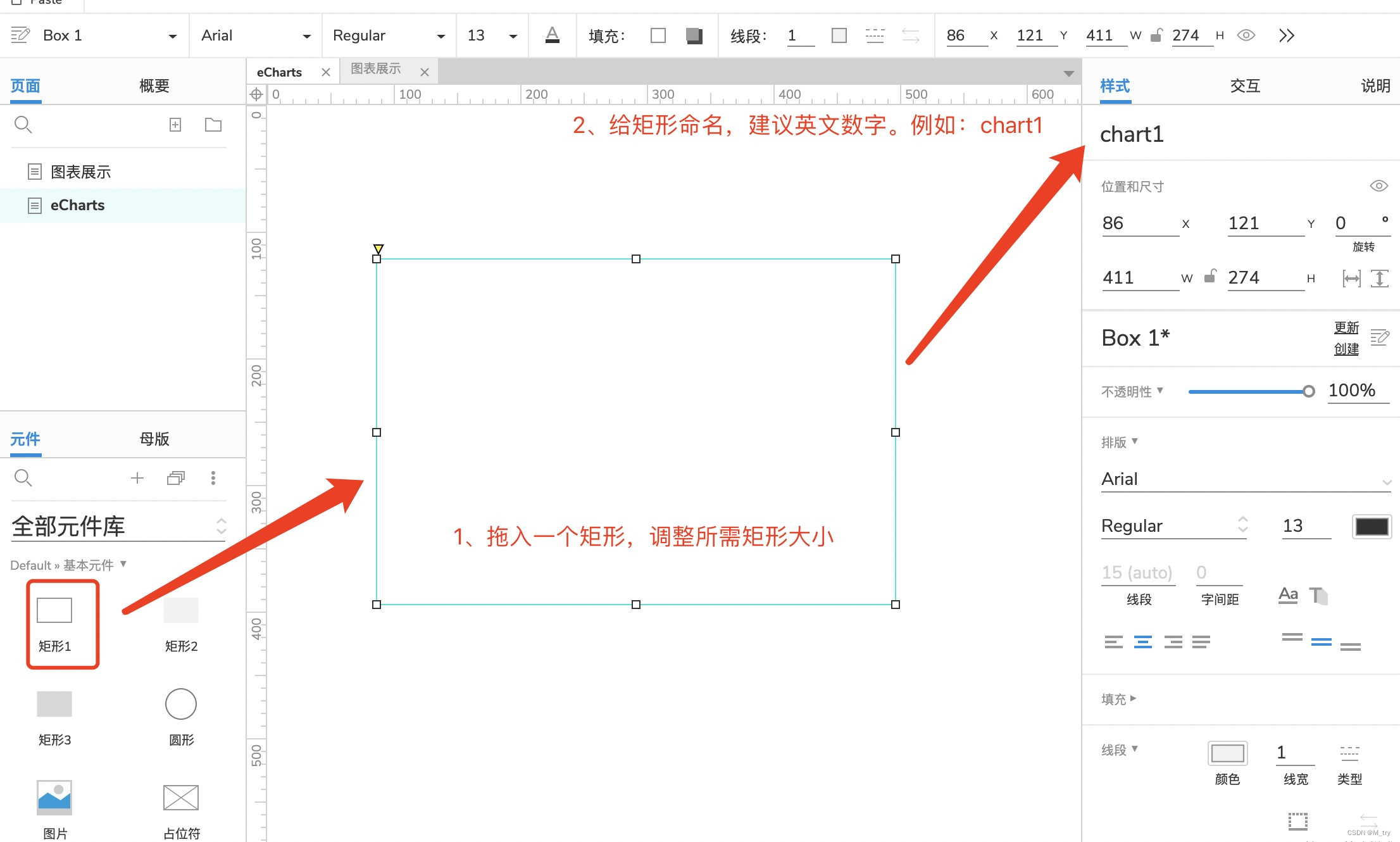The height and width of the screenshot is (842, 1400).
Task: Align text to bottom vertically
Action: click(1351, 646)
